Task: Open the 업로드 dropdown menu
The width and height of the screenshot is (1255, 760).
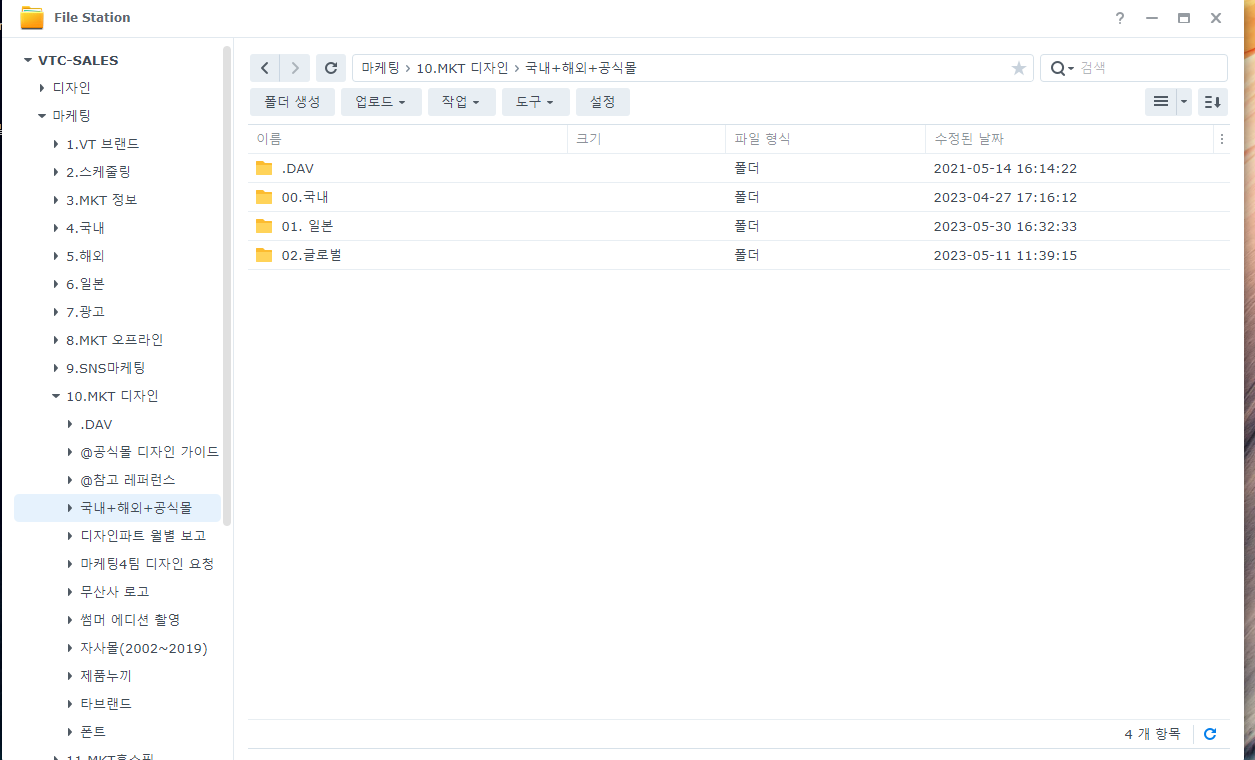Action: [x=380, y=101]
